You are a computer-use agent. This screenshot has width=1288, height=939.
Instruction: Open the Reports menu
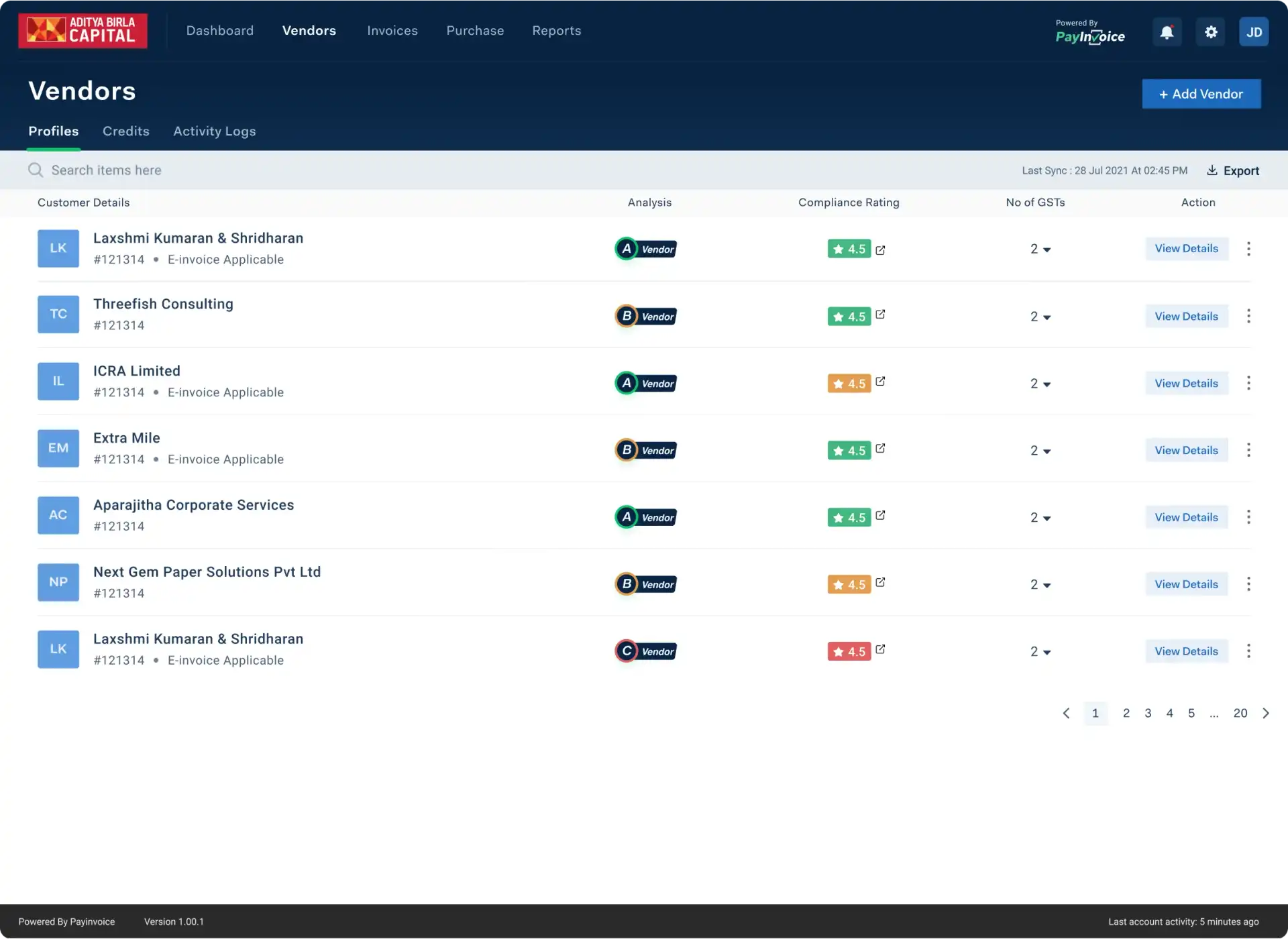tap(557, 31)
